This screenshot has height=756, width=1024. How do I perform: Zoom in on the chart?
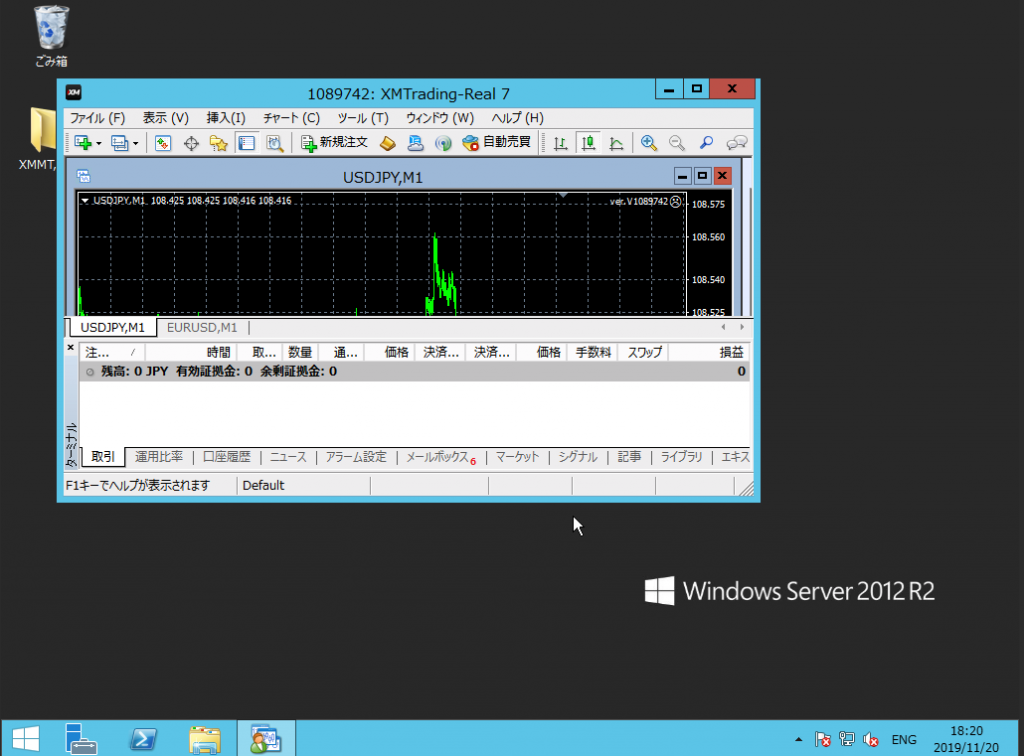click(x=648, y=143)
